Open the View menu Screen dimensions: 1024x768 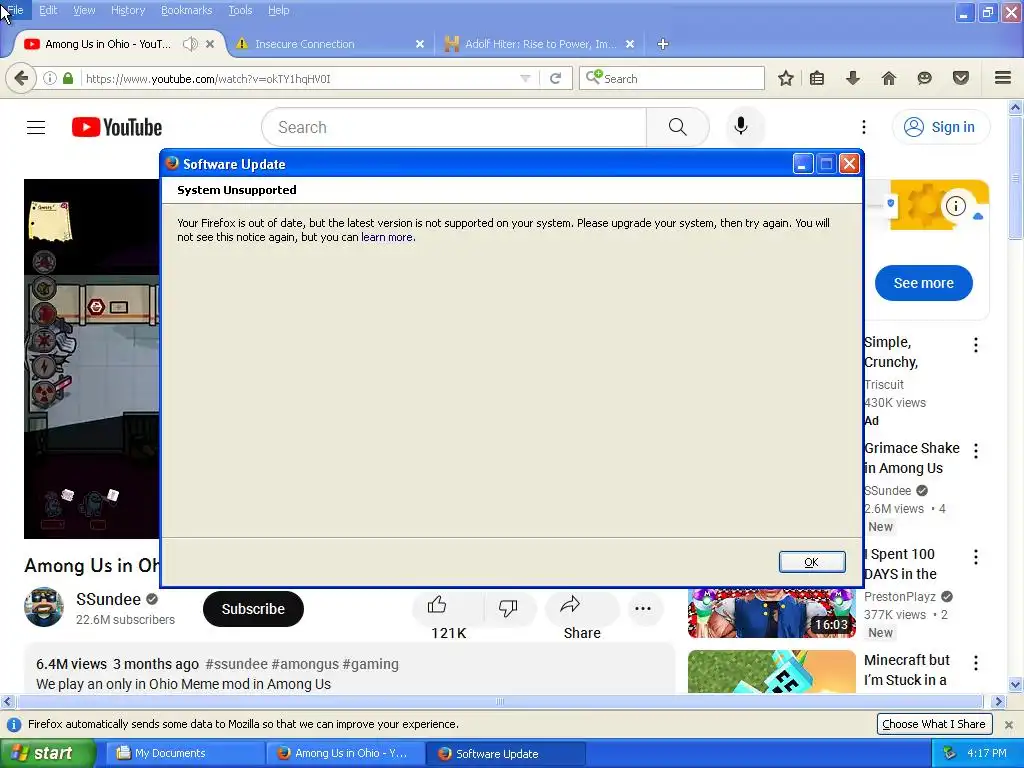(x=84, y=10)
